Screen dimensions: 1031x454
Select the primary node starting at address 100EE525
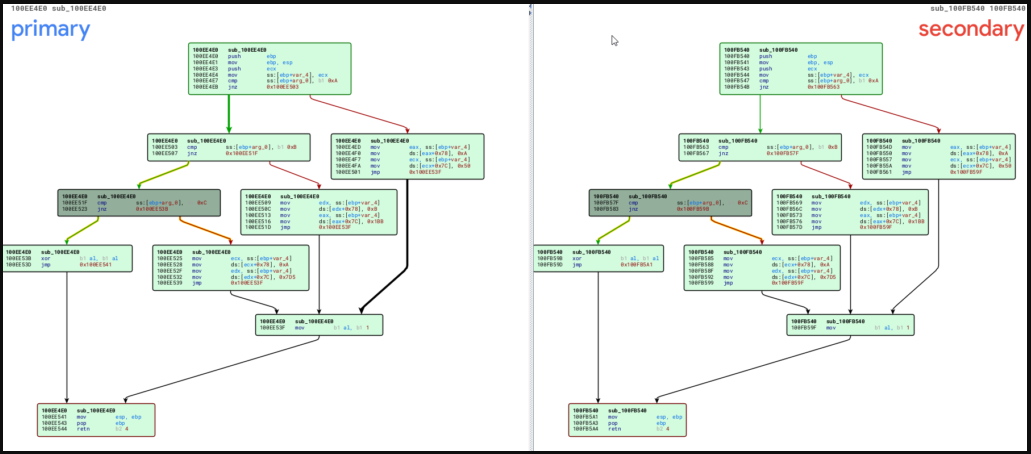231,268
